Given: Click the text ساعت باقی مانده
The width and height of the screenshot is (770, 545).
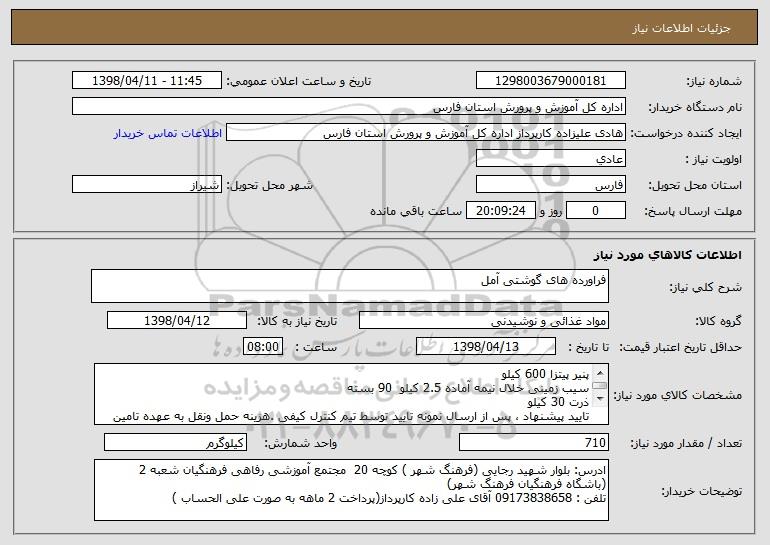Looking at the screenshot, I should pos(416,211).
